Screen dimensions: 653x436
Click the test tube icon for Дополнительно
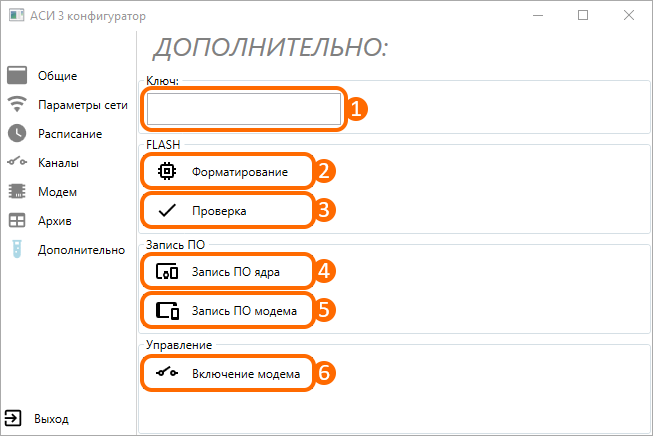click(x=17, y=249)
